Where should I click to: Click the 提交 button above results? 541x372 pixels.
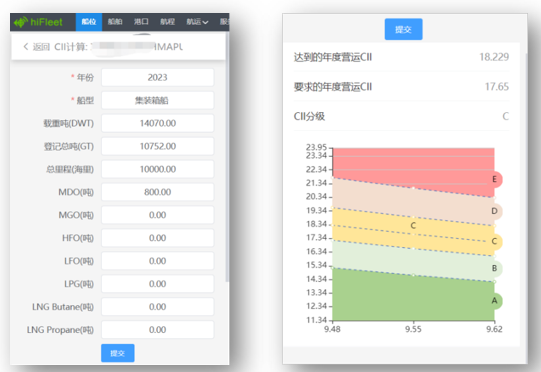tap(403, 29)
